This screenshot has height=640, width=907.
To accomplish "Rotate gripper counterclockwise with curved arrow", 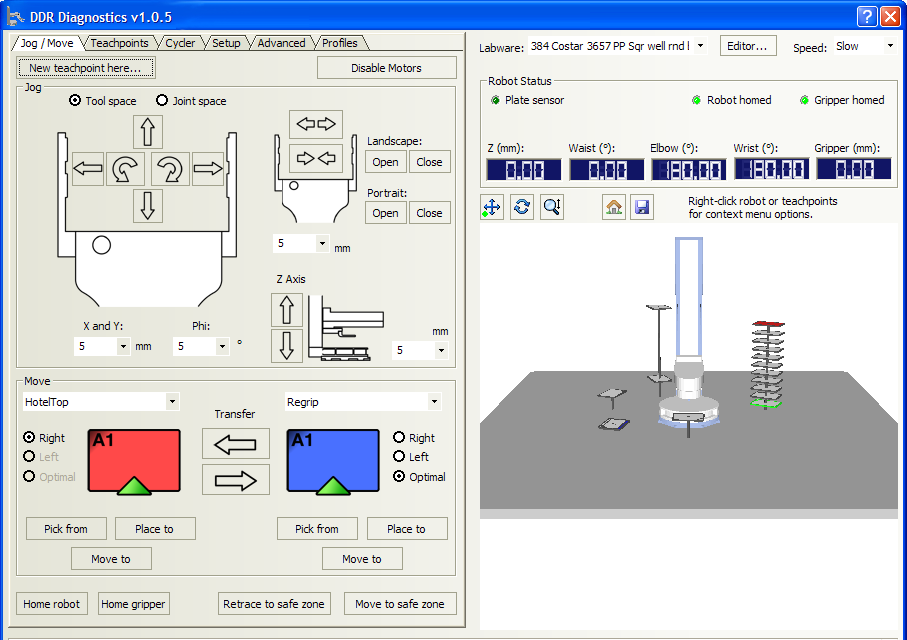I will pyautogui.click(x=127, y=169).
